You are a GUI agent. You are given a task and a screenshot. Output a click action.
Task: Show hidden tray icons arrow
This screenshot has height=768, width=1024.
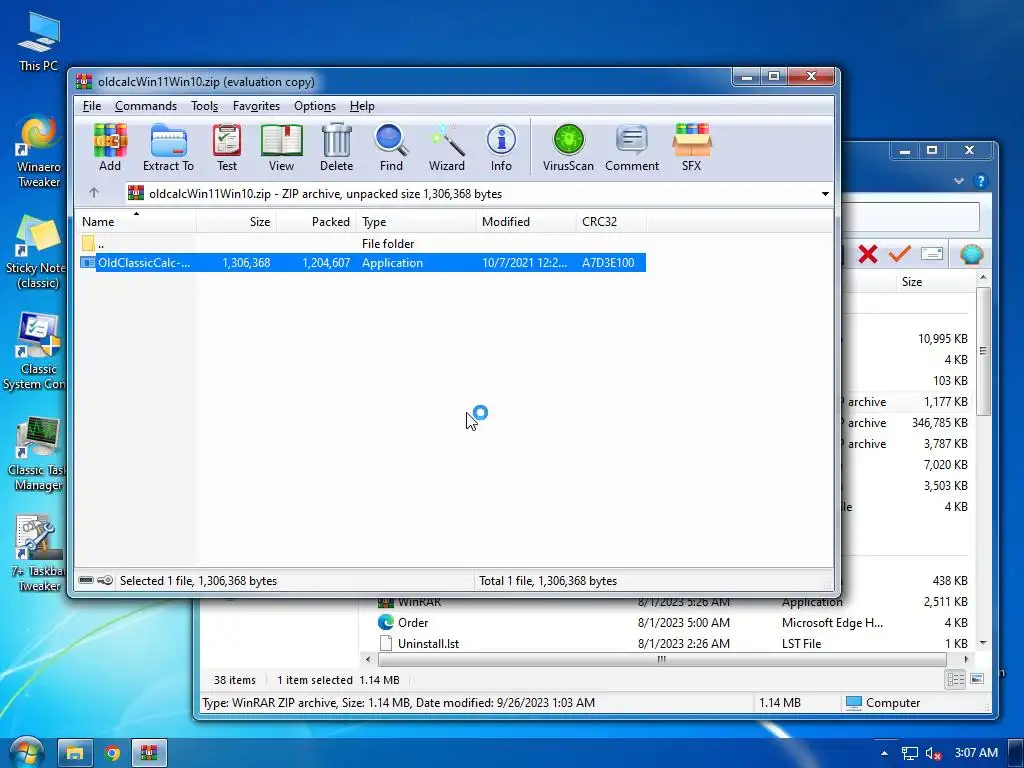tap(884, 753)
